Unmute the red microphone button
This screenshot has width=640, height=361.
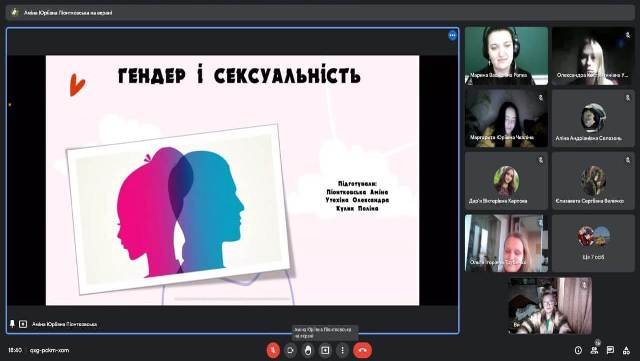[273, 350]
